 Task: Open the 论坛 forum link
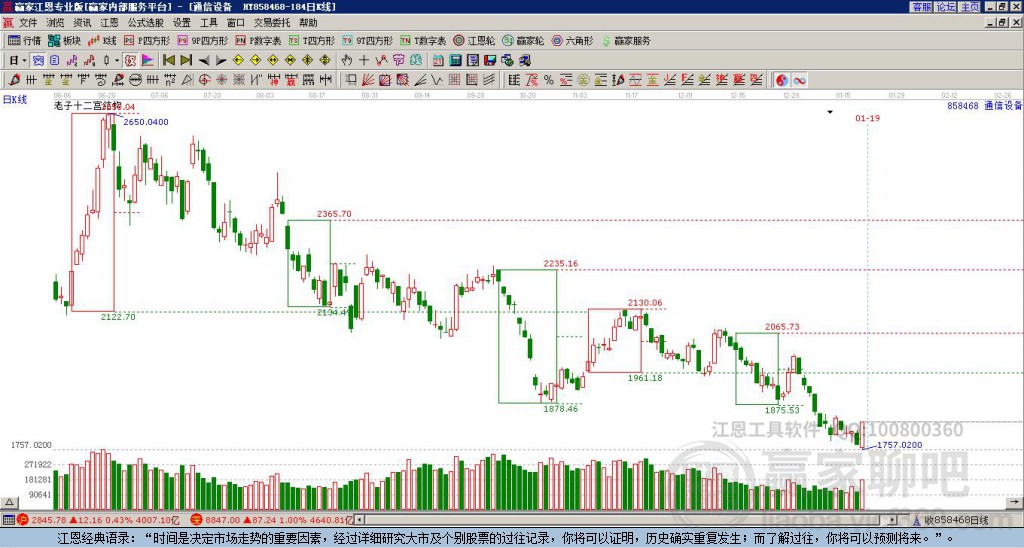pos(946,7)
